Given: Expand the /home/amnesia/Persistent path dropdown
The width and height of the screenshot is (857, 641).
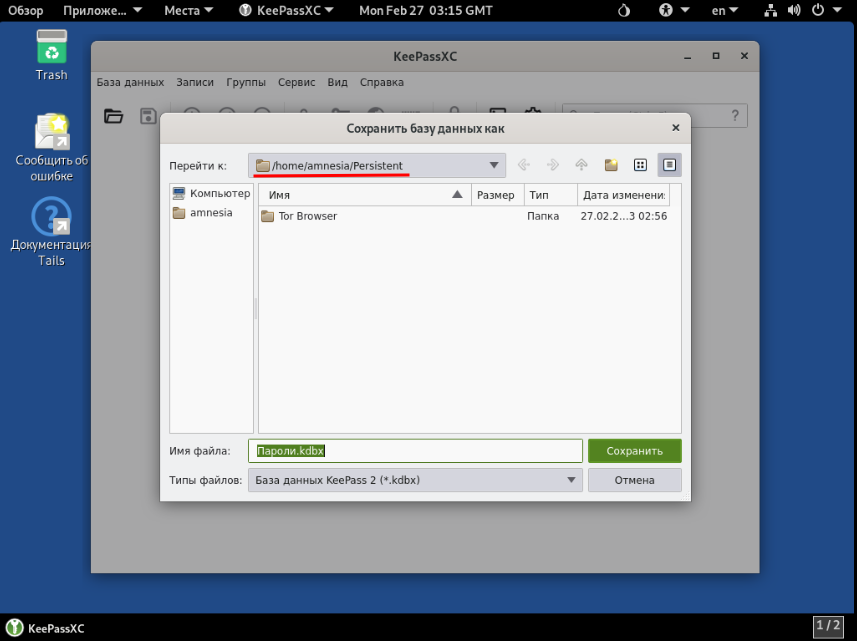Looking at the screenshot, I should [493, 165].
